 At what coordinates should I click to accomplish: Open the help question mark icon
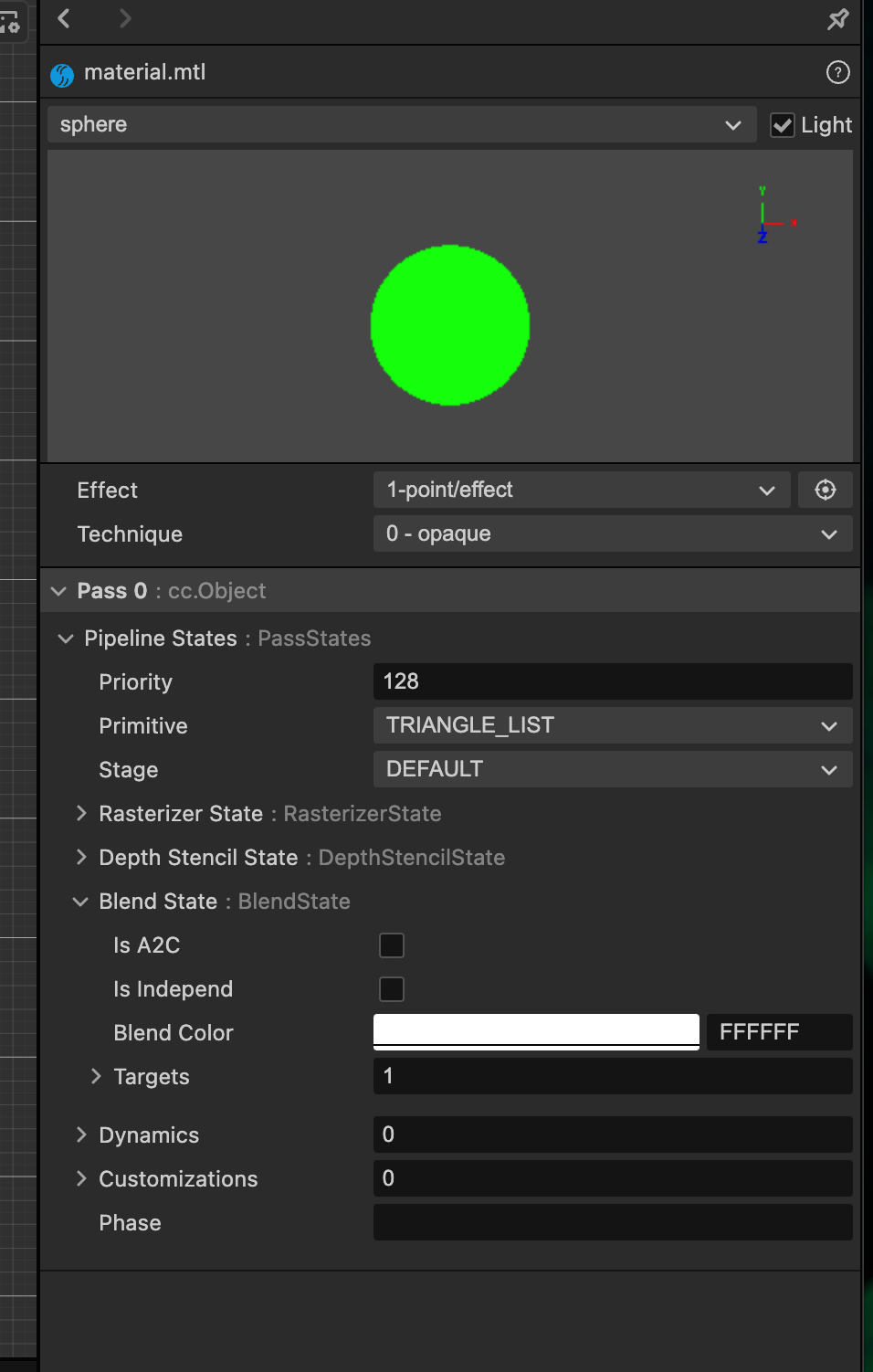click(x=837, y=72)
